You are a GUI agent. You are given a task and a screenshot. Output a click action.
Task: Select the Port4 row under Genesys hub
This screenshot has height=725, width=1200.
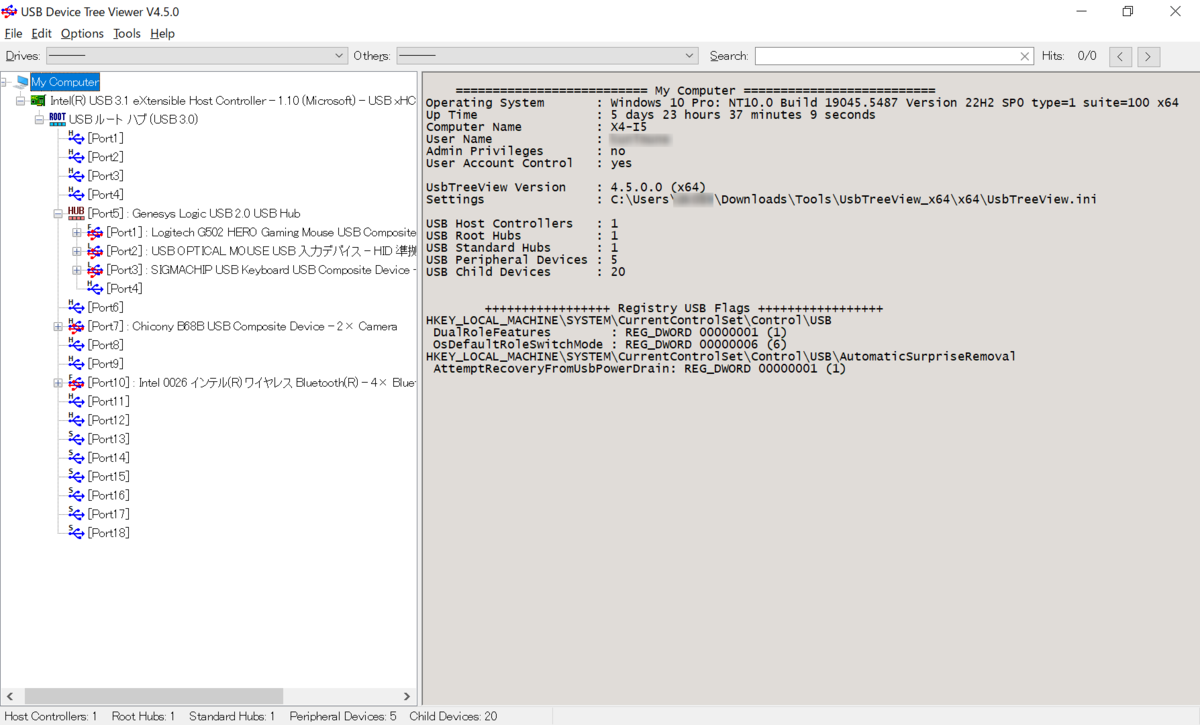point(124,288)
